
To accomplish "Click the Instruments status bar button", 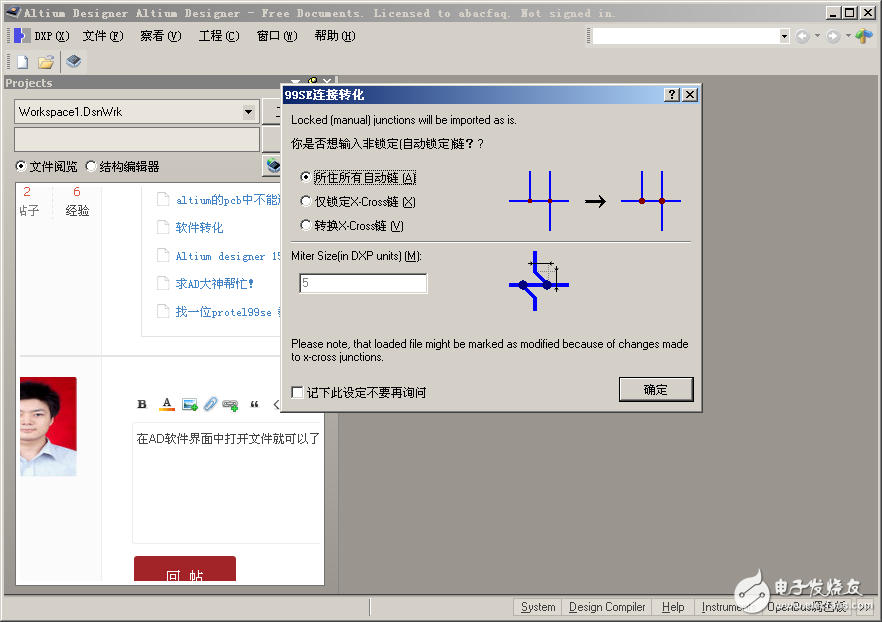I will [728, 607].
